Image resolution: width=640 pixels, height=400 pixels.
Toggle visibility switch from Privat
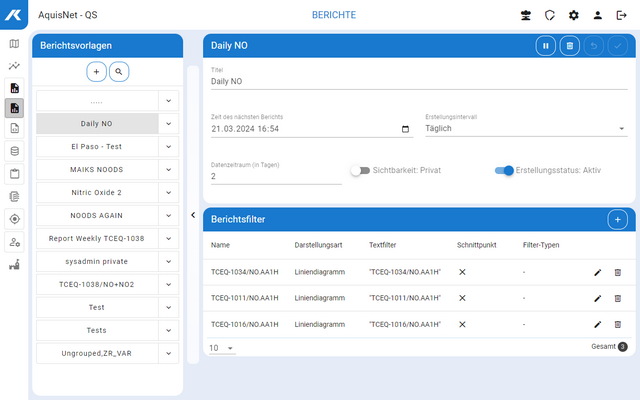359,171
